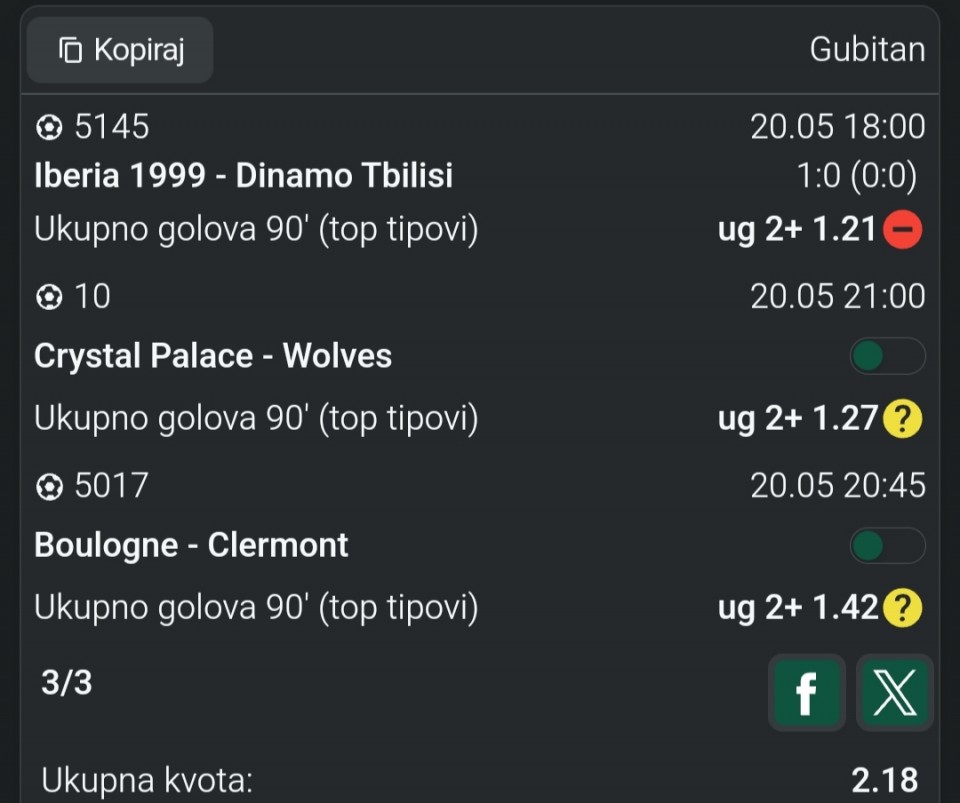Open Crystal Palace - Wolves match
960x803 pixels.
point(213,356)
